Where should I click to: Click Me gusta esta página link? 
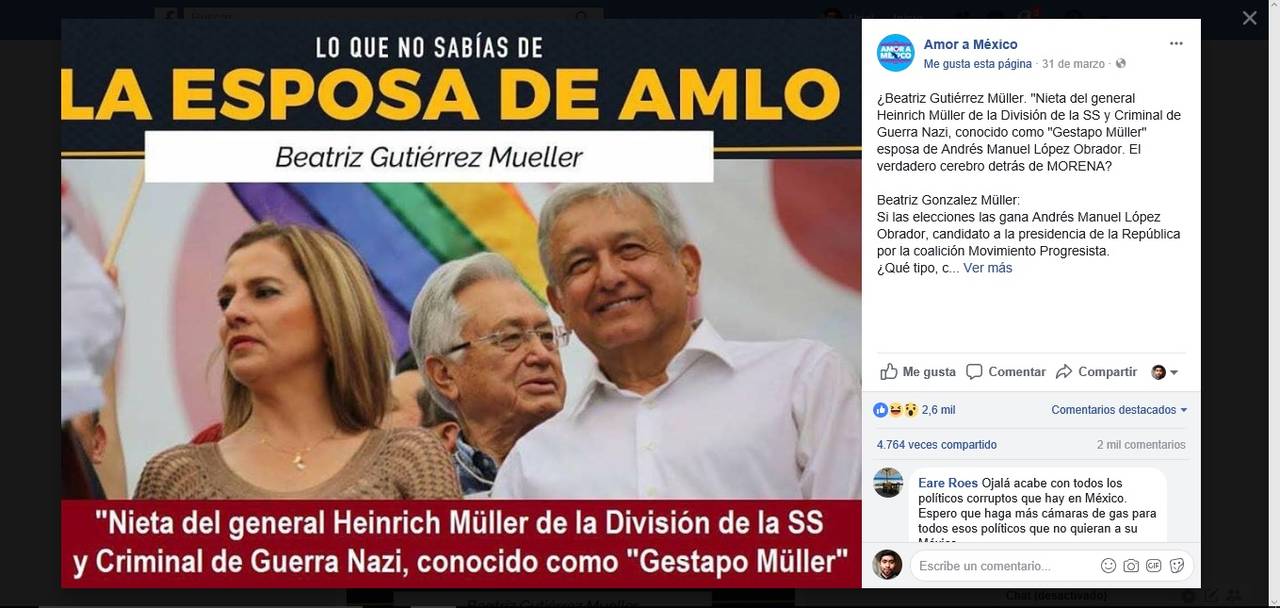(977, 64)
